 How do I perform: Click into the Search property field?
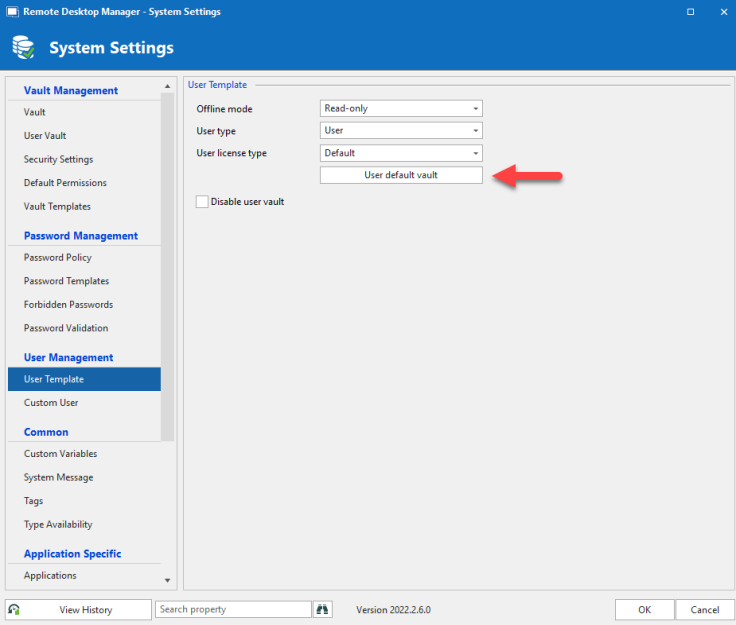coord(233,609)
